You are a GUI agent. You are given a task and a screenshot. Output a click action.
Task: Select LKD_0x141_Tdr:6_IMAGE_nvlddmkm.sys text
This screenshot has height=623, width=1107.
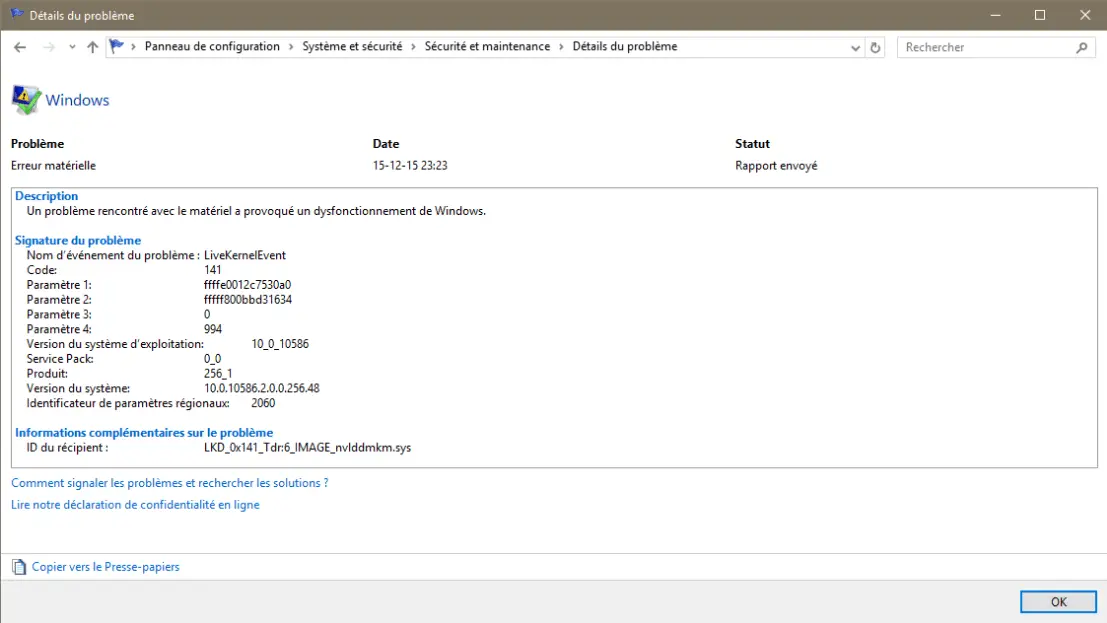click(307, 448)
